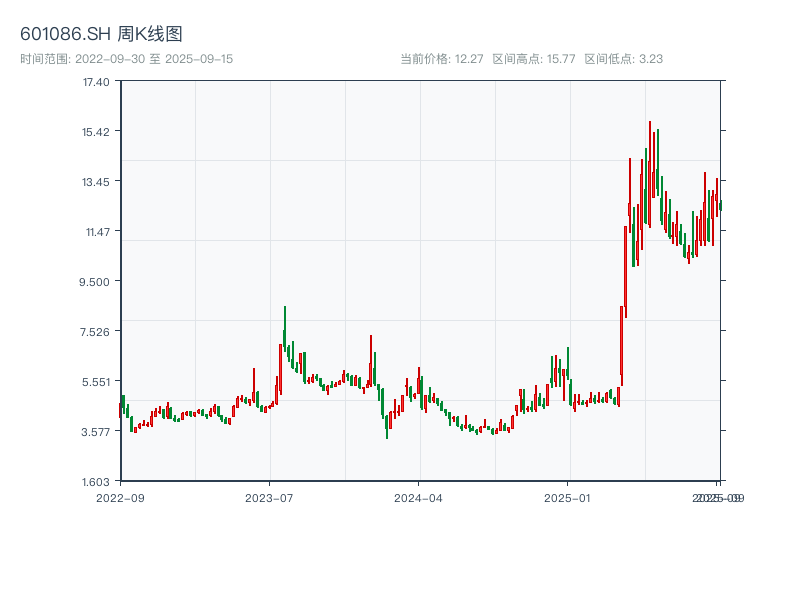Image resolution: width=800 pixels, height=600 pixels.
Task: Click the 17.40 y-axis label
Action: (96, 82)
